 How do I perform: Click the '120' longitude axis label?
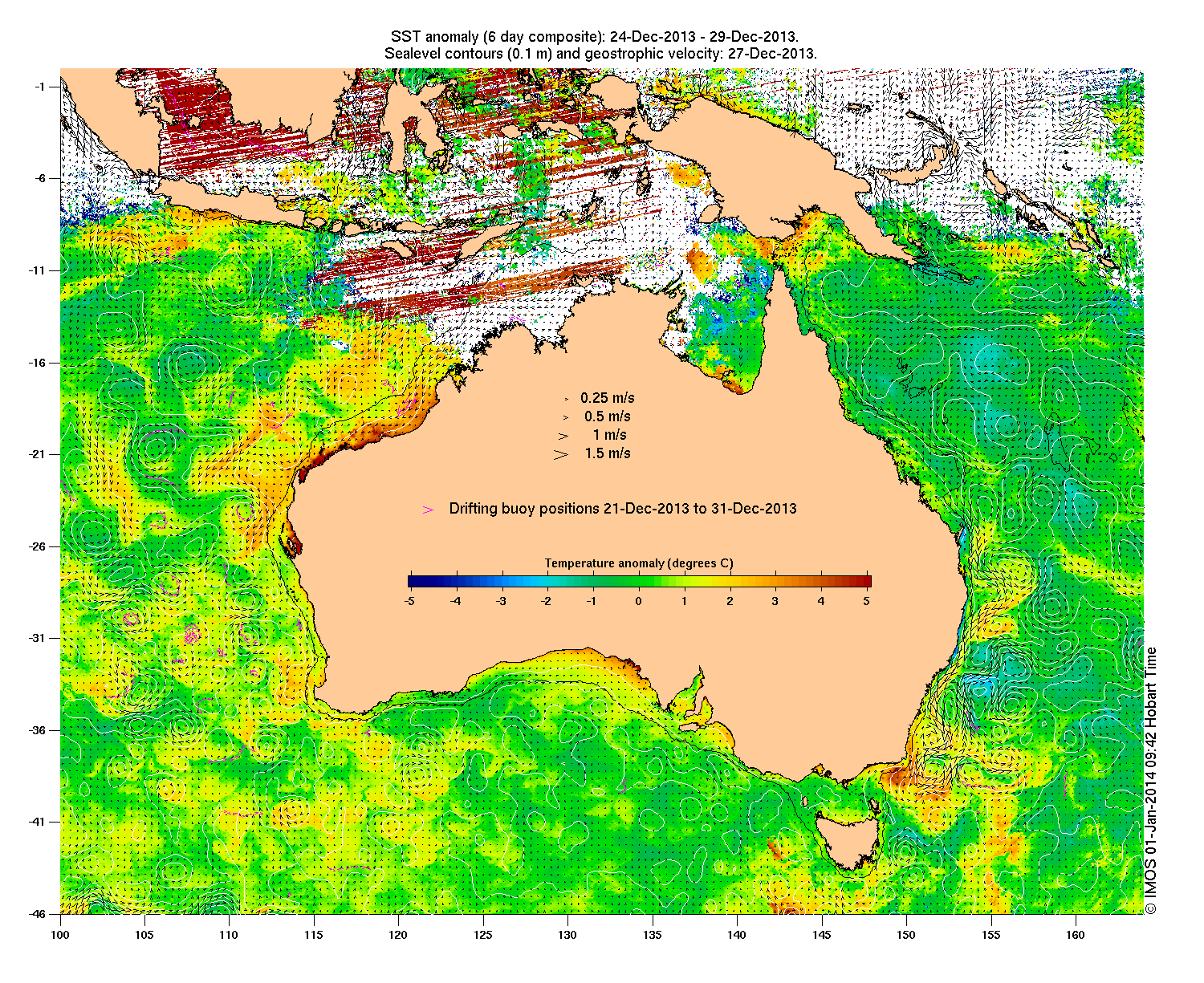click(x=398, y=934)
